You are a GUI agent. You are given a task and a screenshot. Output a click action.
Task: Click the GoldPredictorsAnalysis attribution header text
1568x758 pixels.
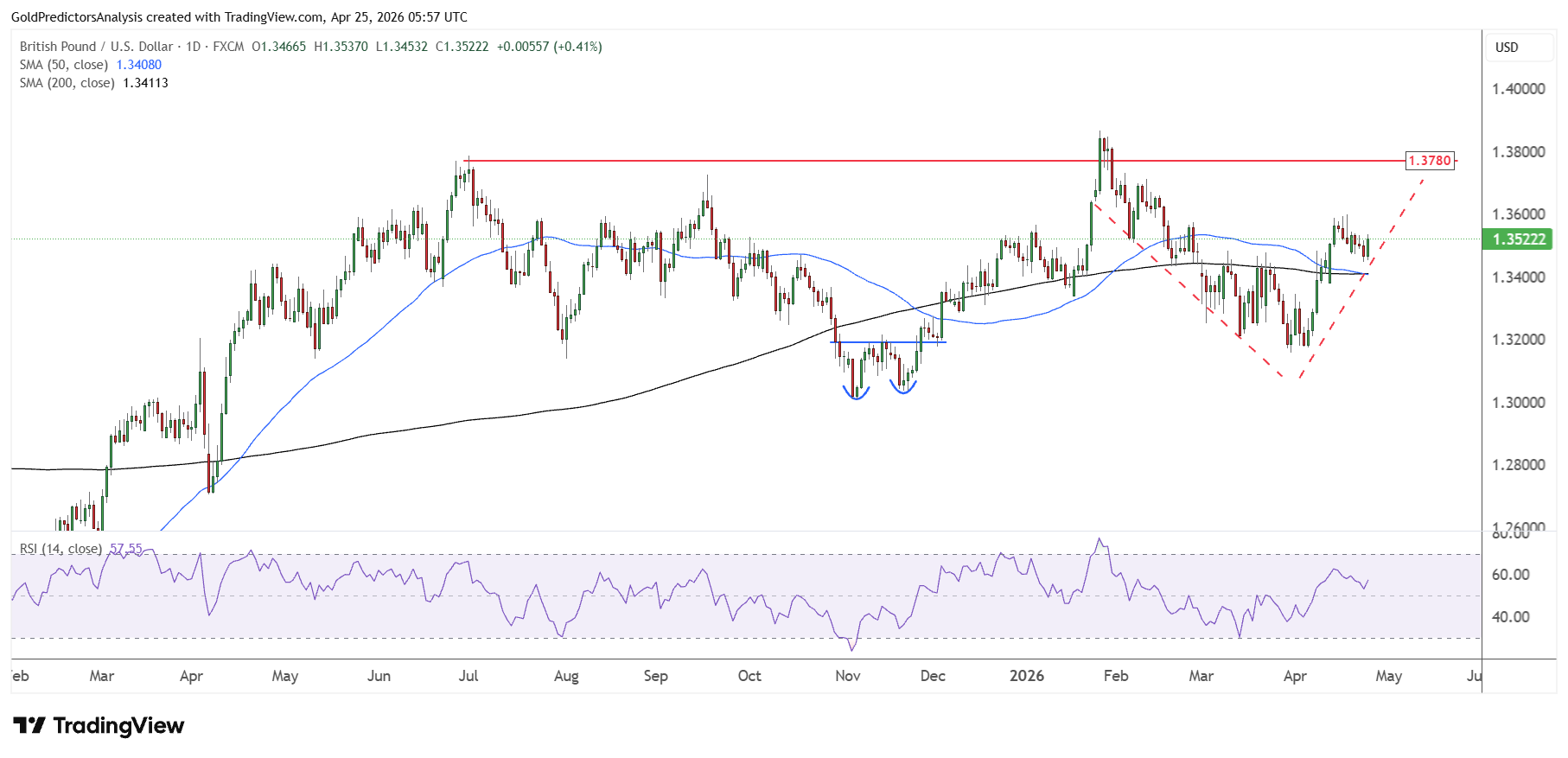coord(239,17)
